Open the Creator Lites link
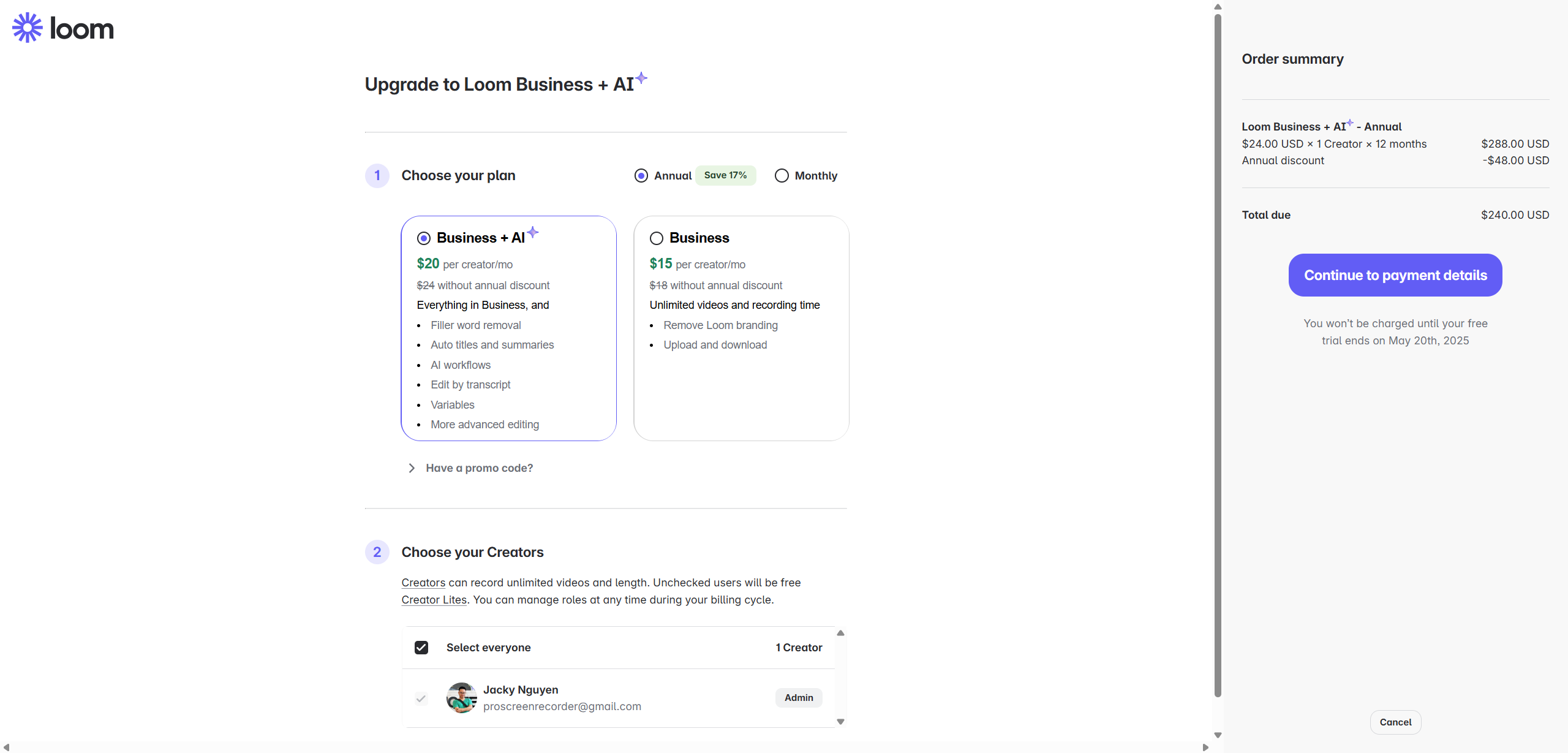Image resolution: width=1568 pixels, height=753 pixels. pos(434,600)
